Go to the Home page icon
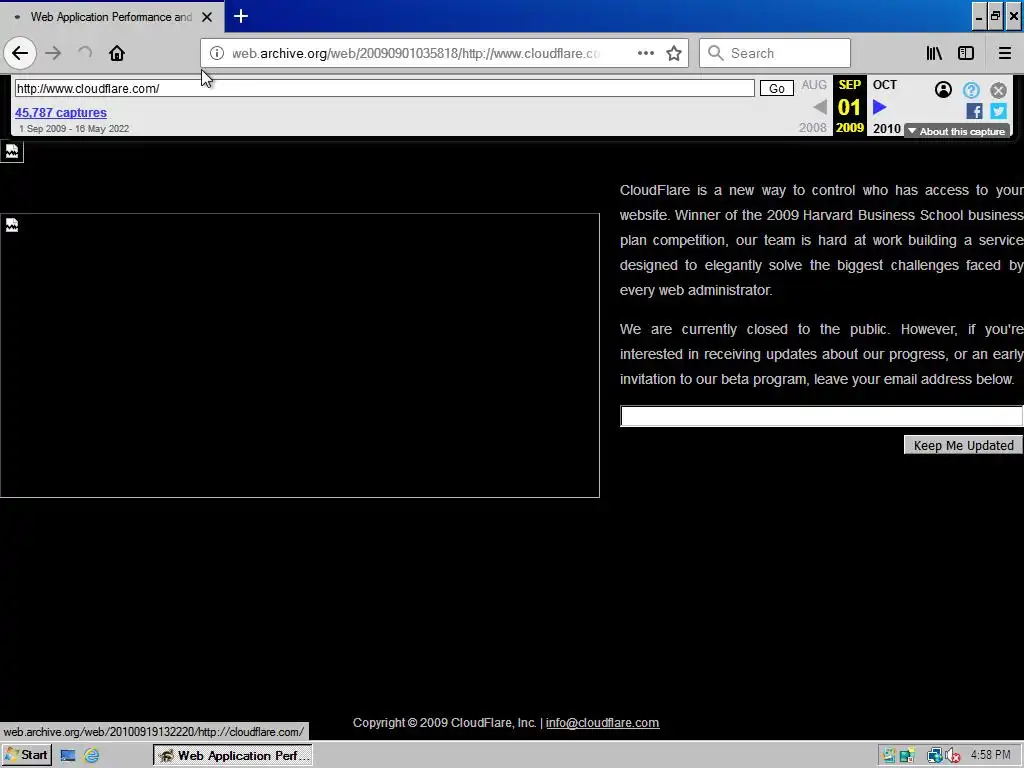The image size is (1024, 768). click(117, 53)
